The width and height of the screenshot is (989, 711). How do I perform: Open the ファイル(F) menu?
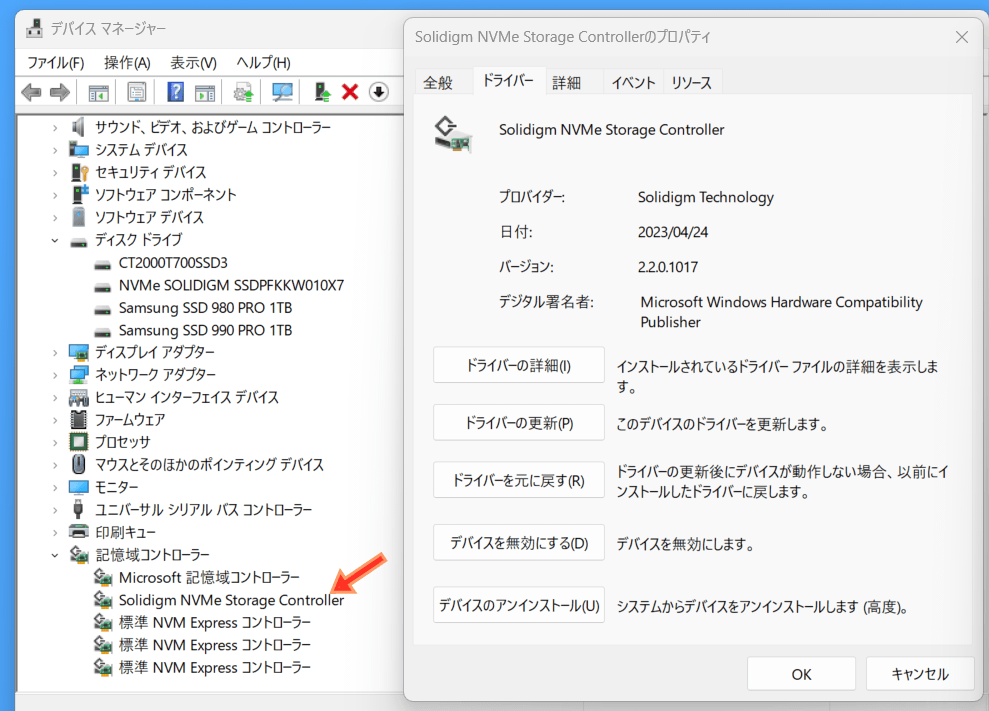tap(56, 62)
